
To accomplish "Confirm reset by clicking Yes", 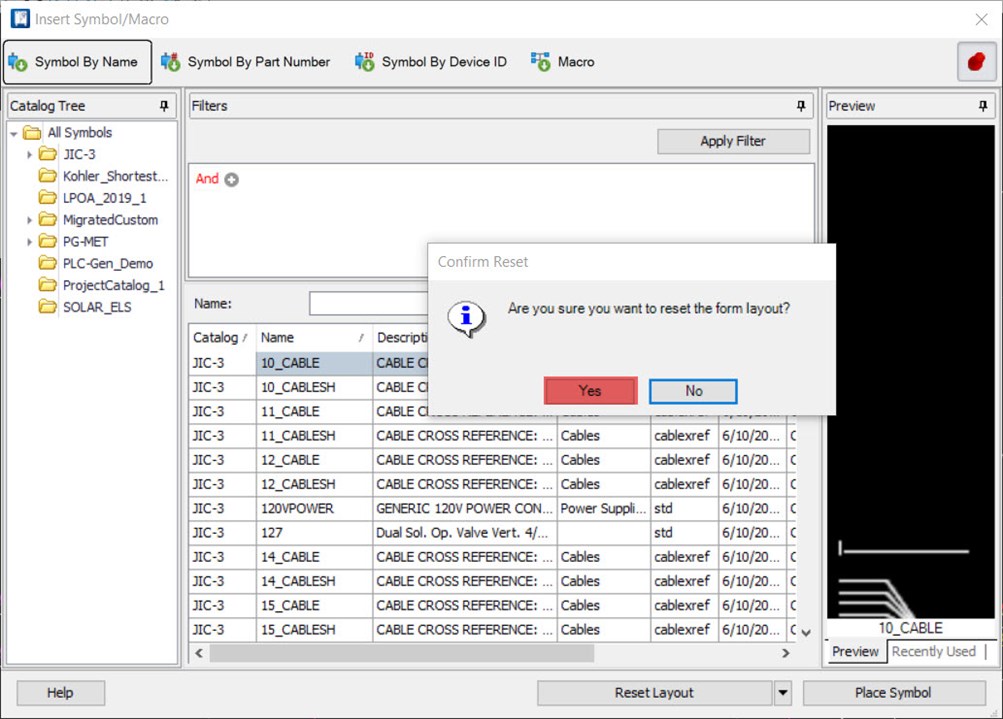I will click(x=589, y=390).
